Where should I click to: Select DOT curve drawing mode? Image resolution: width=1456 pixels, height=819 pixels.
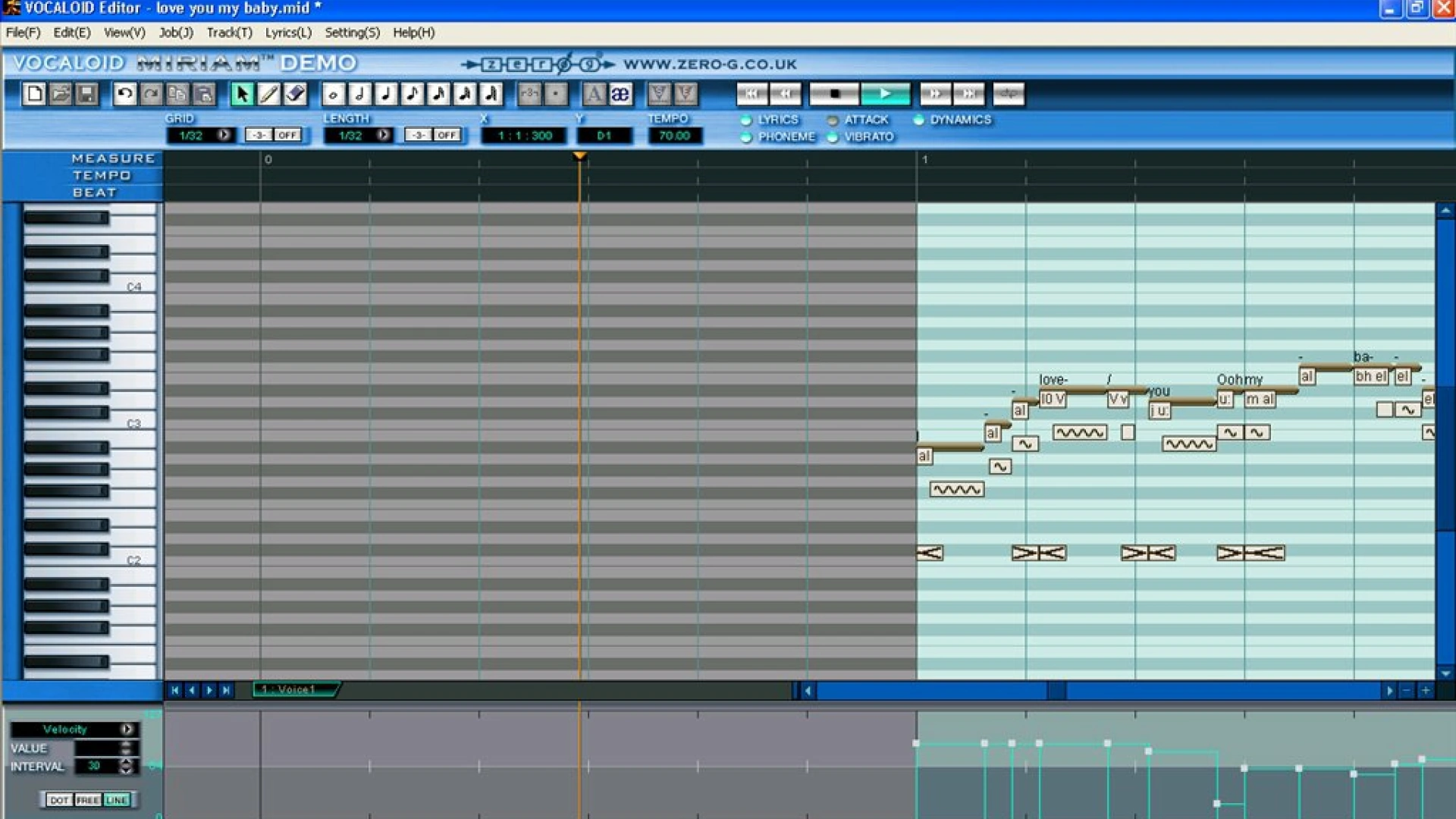coord(59,800)
